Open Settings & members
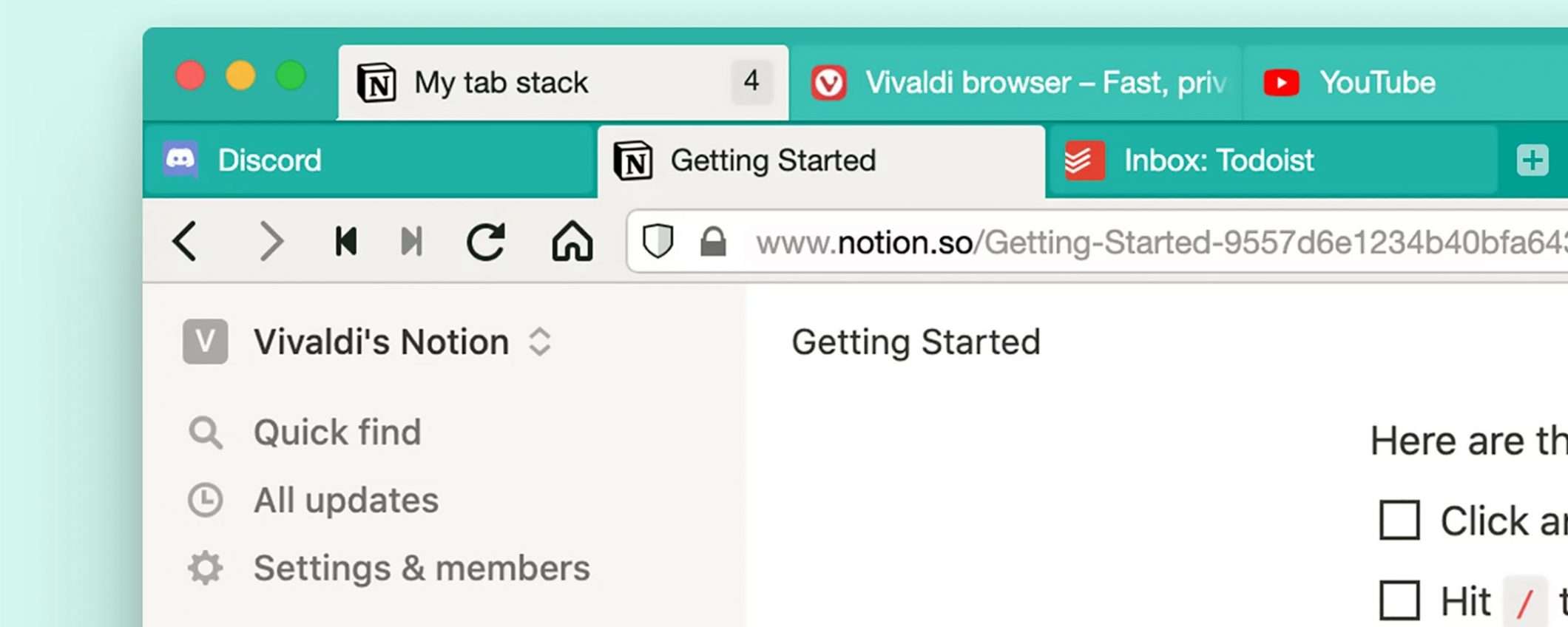Image resolution: width=1568 pixels, height=627 pixels. (x=422, y=569)
